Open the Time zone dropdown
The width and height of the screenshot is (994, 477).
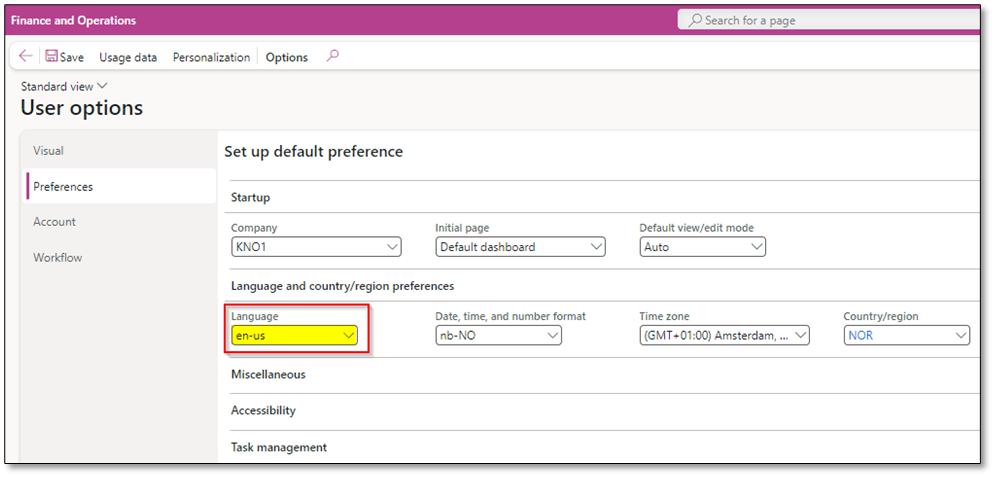(724, 336)
